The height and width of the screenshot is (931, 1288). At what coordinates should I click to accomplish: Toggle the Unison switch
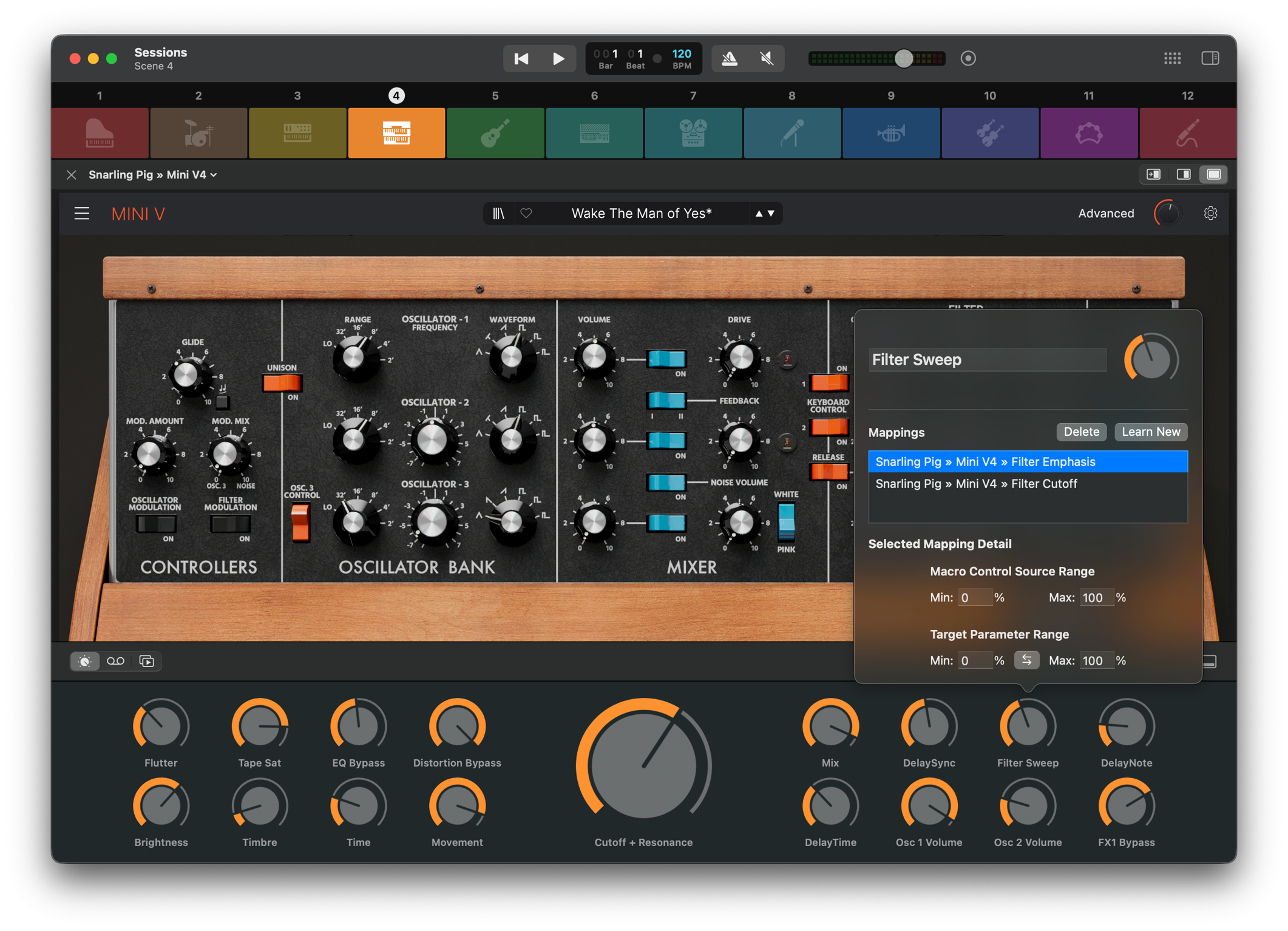[x=282, y=383]
